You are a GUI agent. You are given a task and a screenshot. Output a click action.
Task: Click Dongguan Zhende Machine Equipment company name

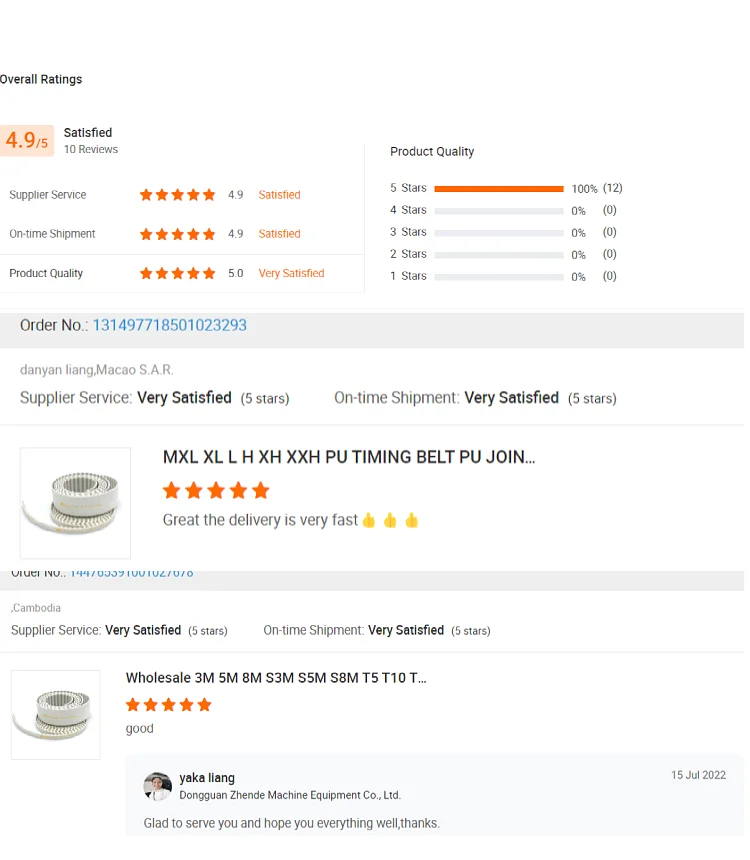pyautogui.click(x=290, y=795)
